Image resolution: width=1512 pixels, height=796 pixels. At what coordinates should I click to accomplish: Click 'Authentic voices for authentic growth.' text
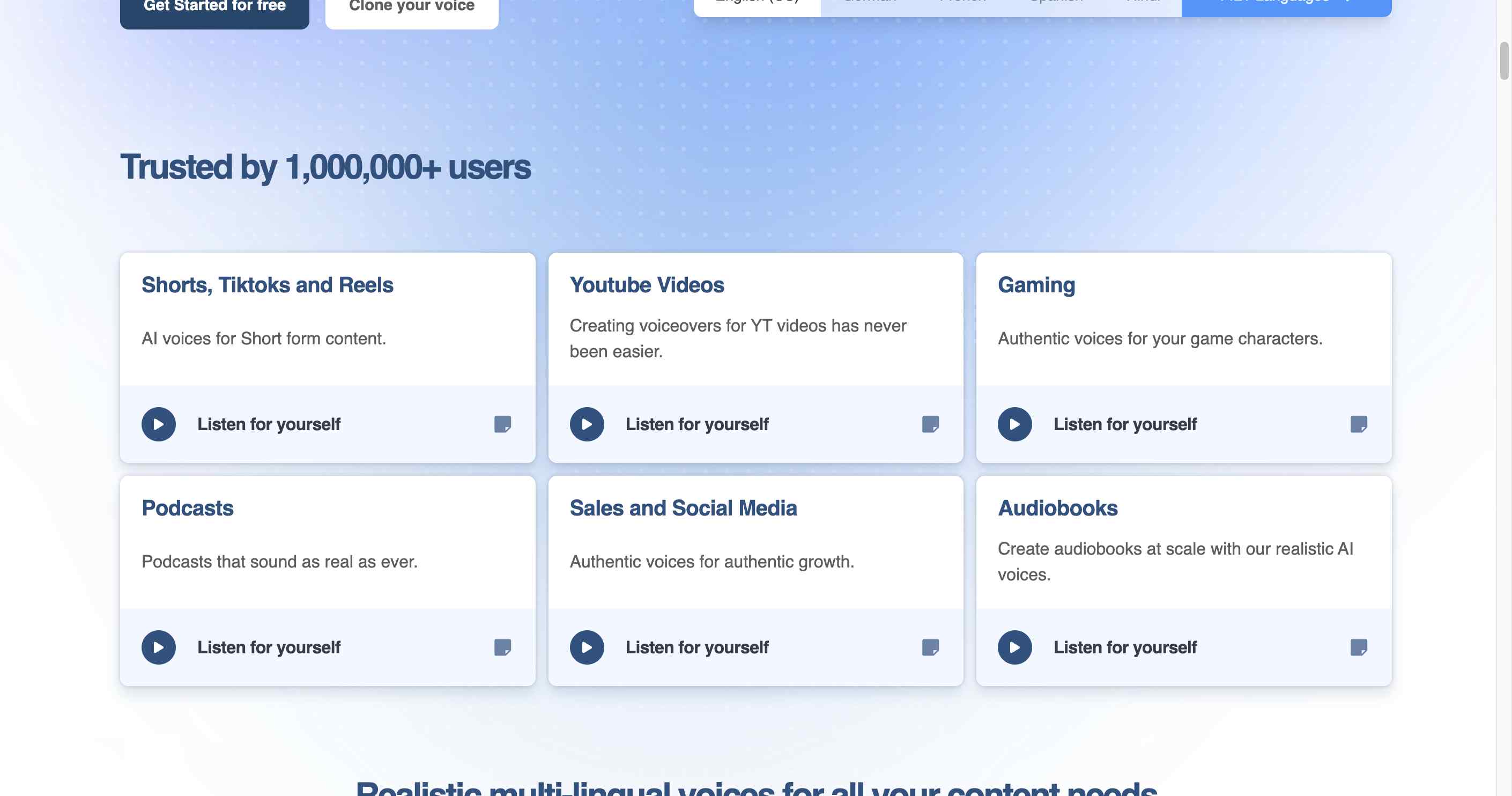712,562
